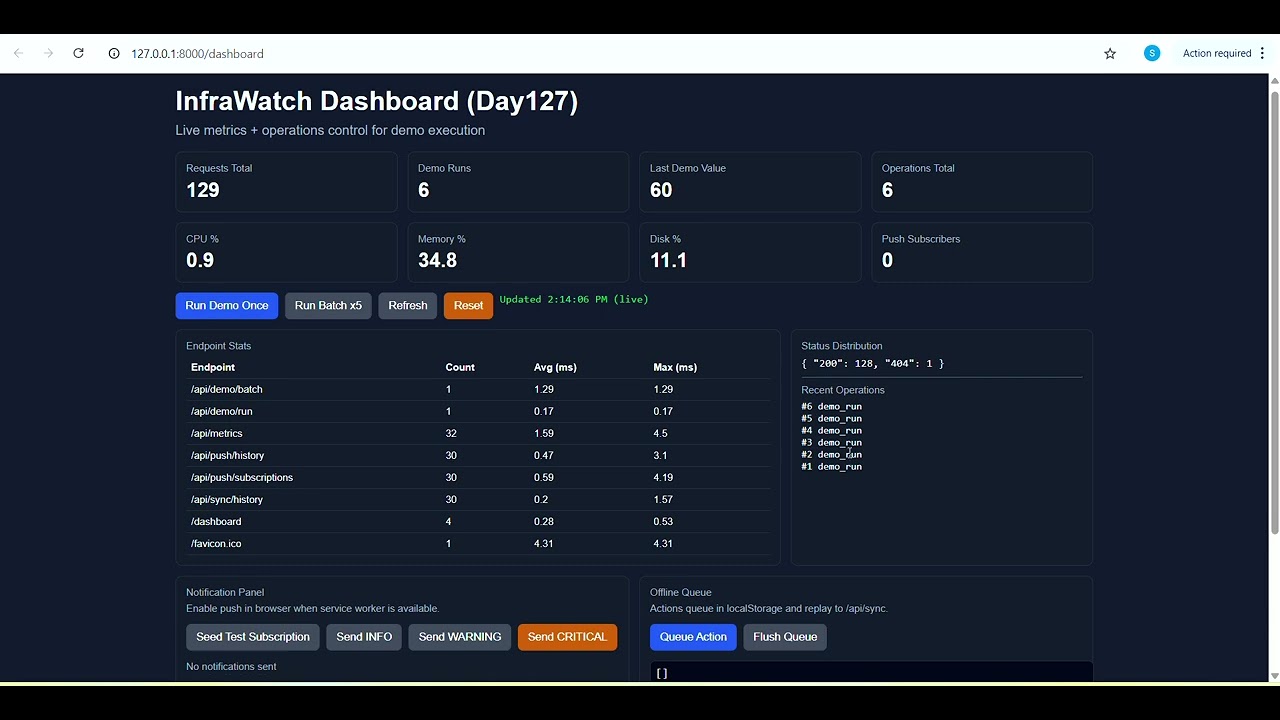Screen dimensions: 1280x720
Task: Click the Endpoint column header
Action: 213,367
